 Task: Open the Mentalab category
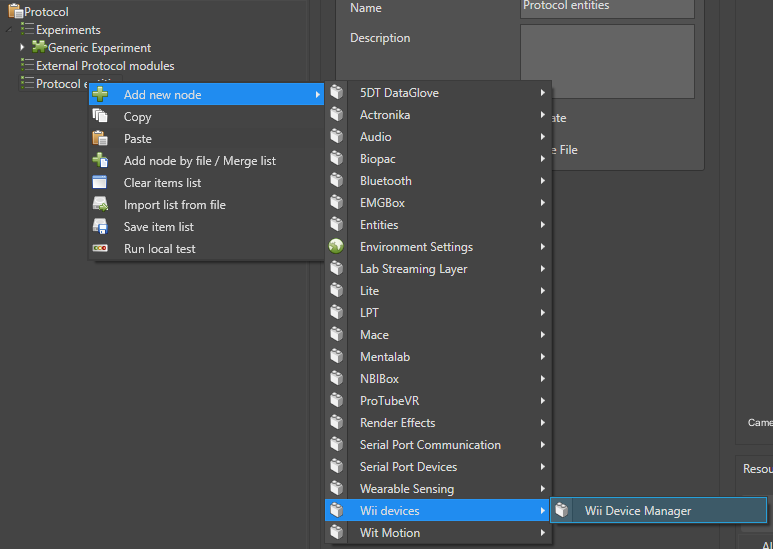click(438, 356)
